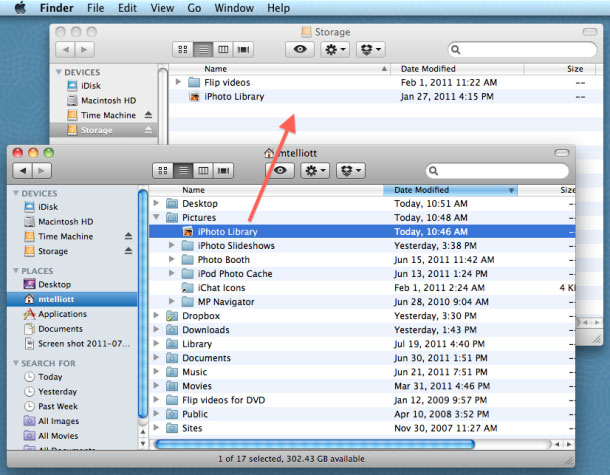Viewport: 610px width, 475px height.
Task: Open the Help menu
Action: (x=278, y=8)
